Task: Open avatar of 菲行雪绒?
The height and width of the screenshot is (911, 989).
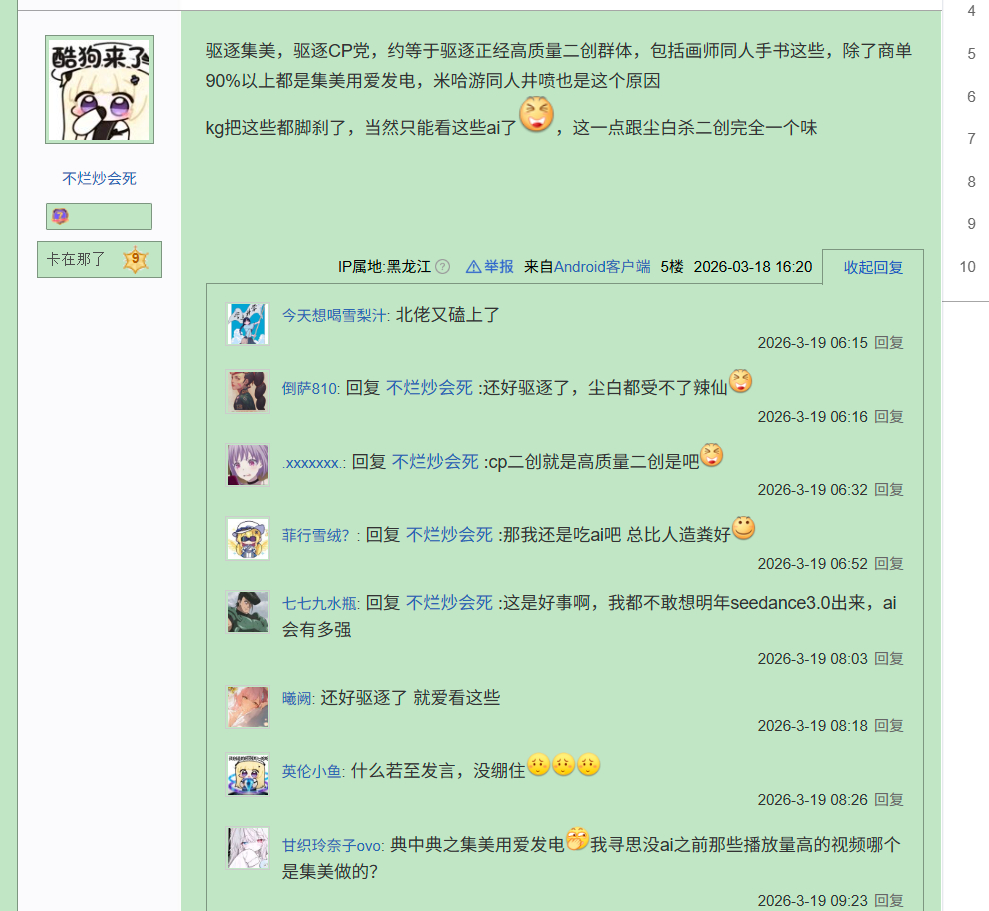Action: coord(248,539)
